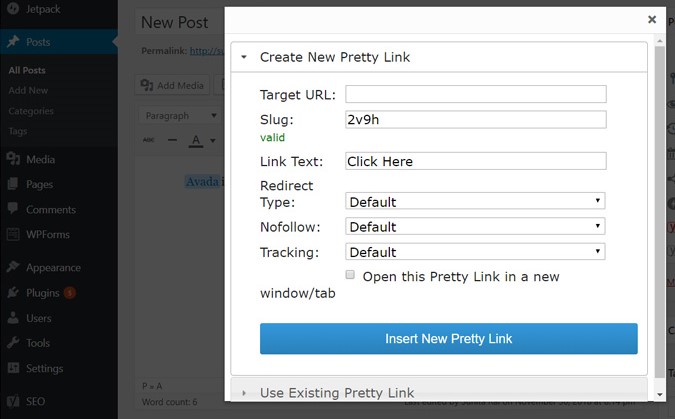
Task: Click the Target URL input field
Action: coord(475,95)
